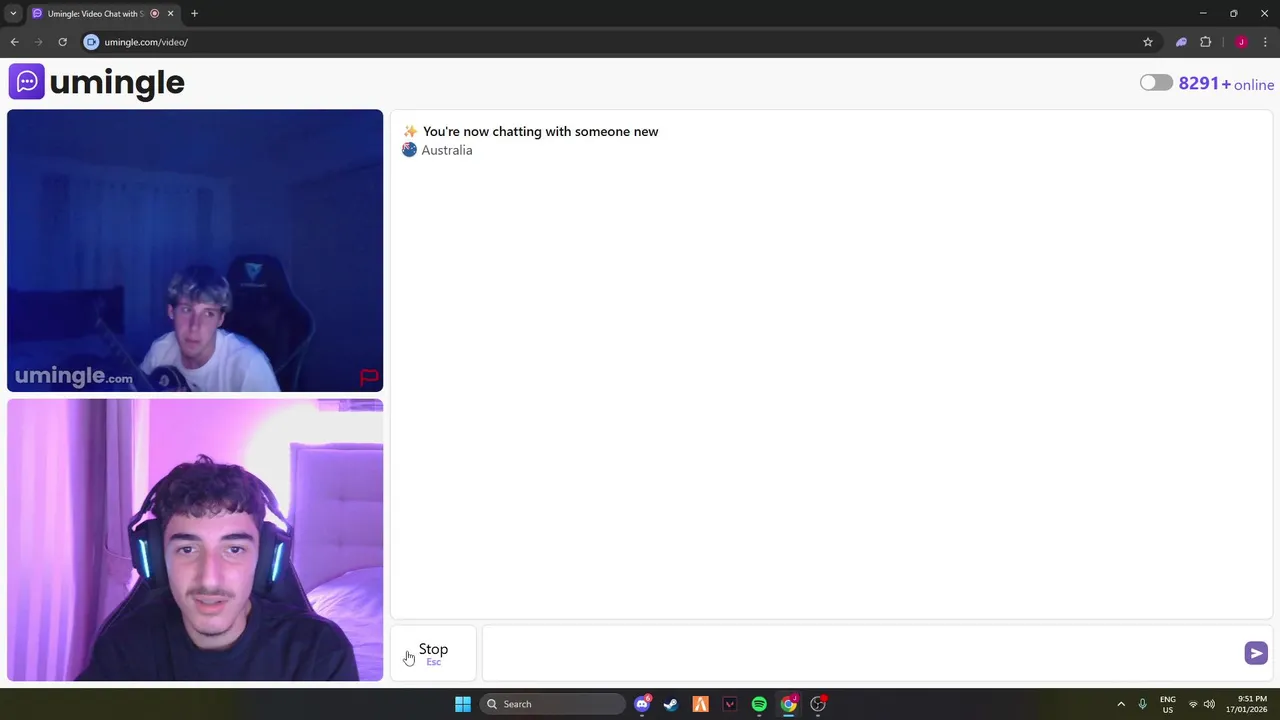Send message with purple arrow button
This screenshot has width=1280, height=720.
[1256, 653]
